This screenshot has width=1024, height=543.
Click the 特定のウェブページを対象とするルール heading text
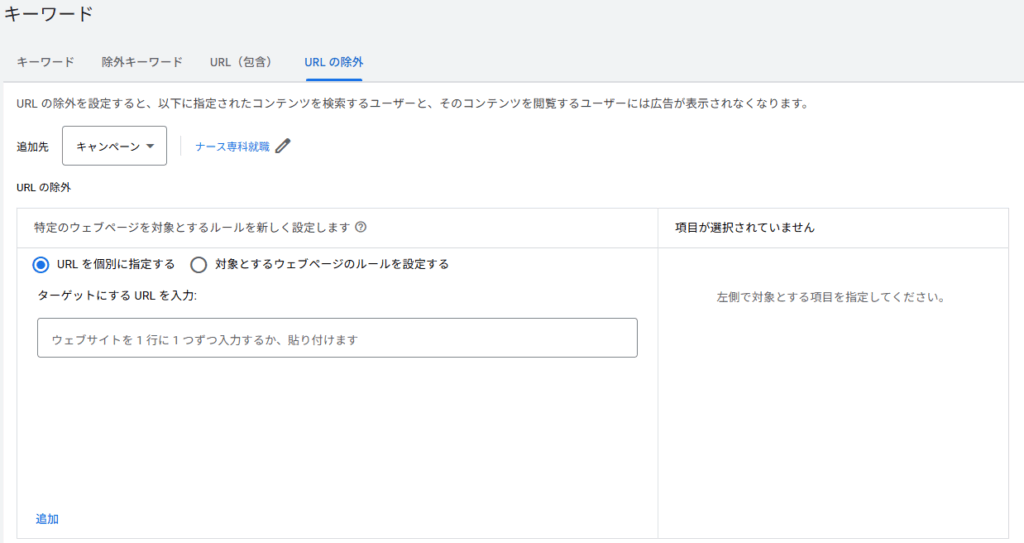(192, 227)
